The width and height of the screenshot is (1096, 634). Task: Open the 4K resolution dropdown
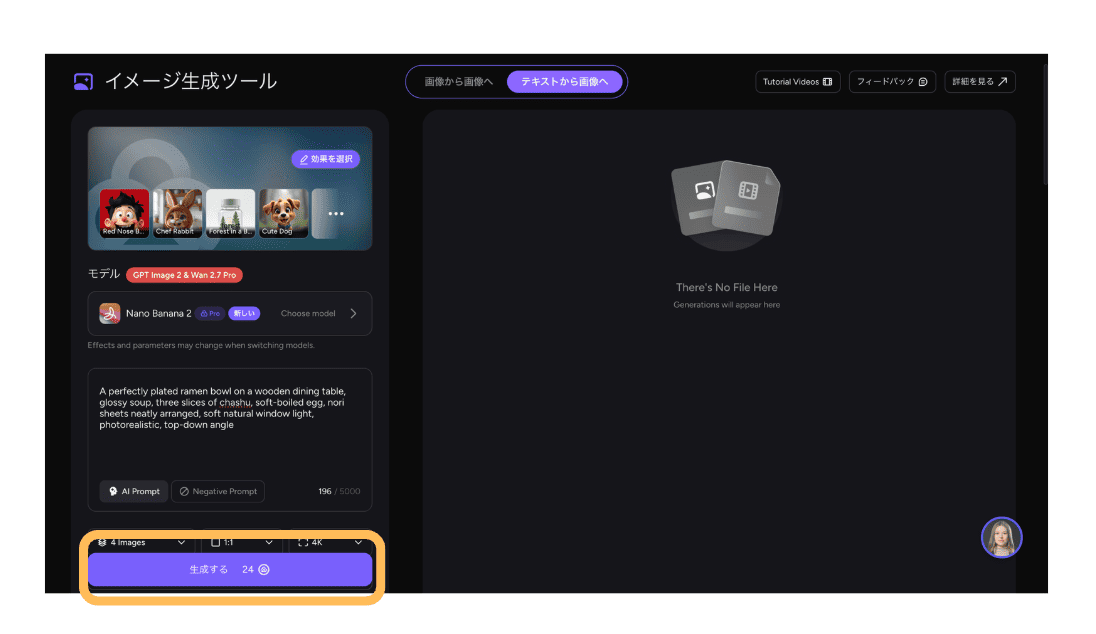[329, 542]
